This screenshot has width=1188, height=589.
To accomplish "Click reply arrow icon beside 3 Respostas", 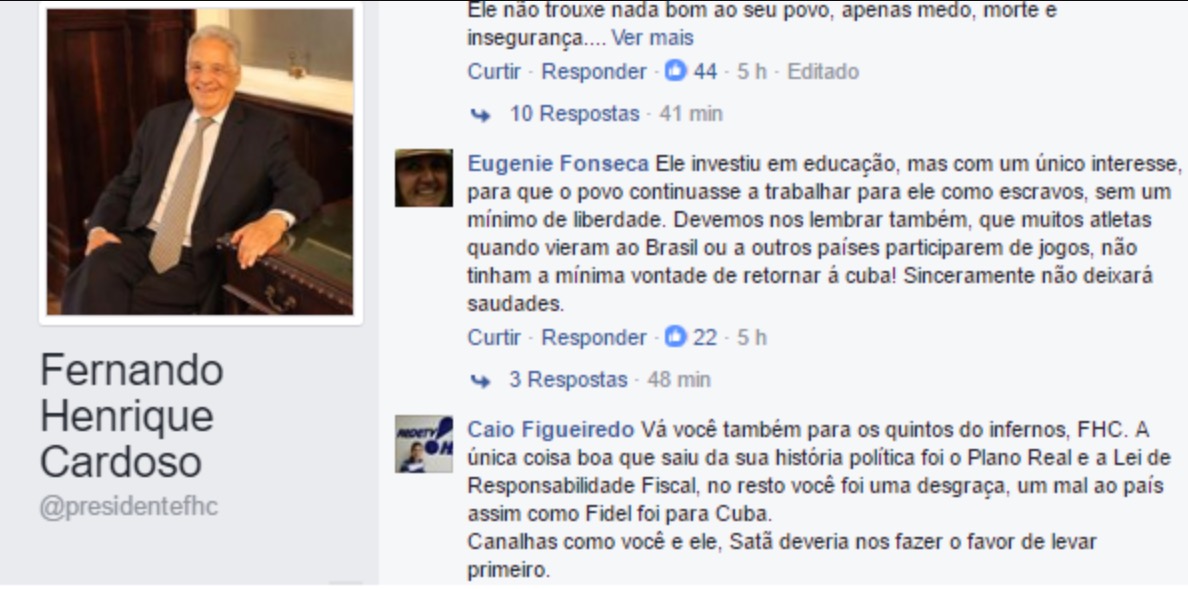I will click(x=480, y=380).
